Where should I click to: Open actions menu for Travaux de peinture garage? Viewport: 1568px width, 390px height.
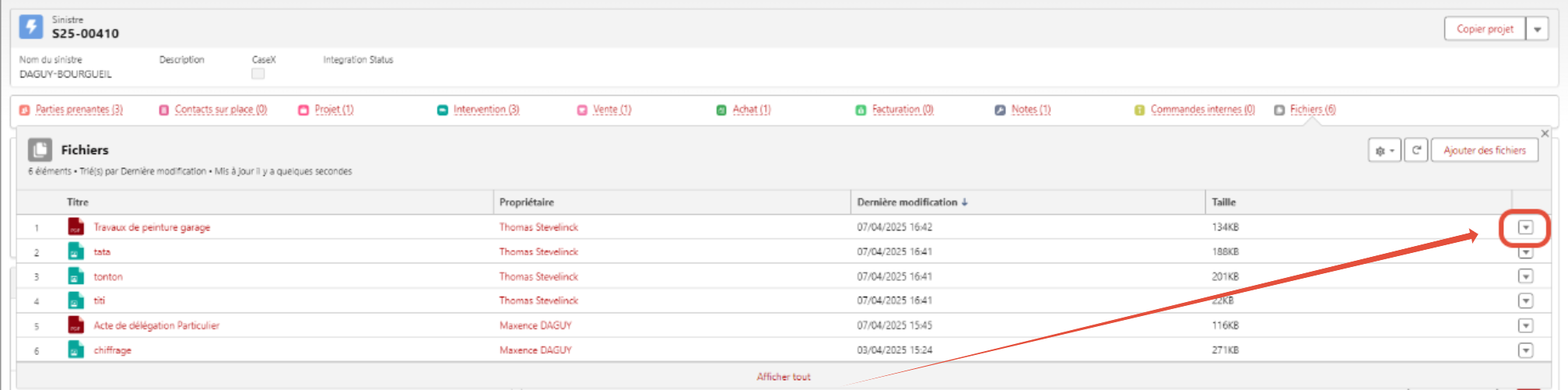tap(1525, 227)
